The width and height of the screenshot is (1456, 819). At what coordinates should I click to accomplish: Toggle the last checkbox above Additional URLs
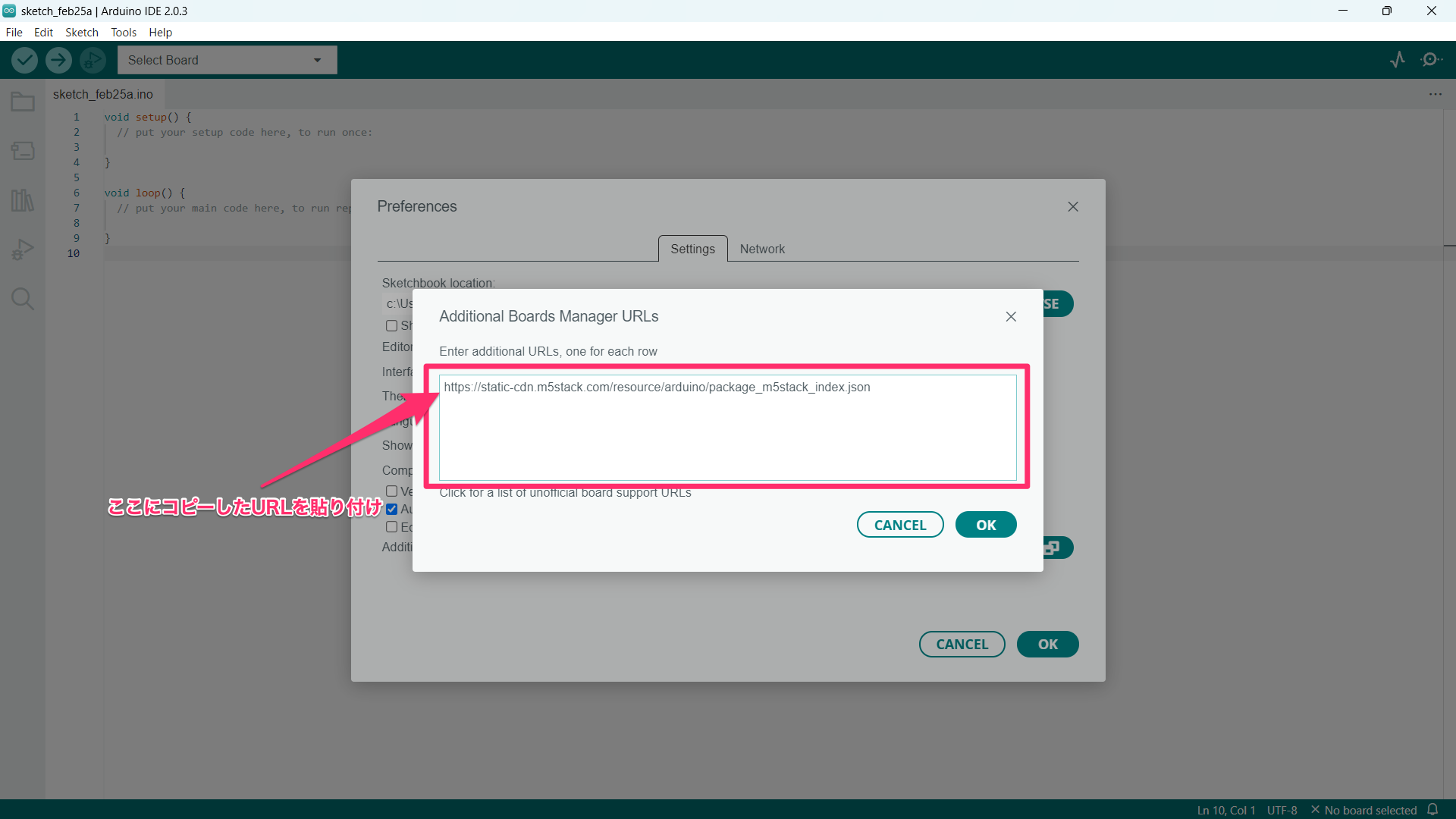tap(391, 527)
